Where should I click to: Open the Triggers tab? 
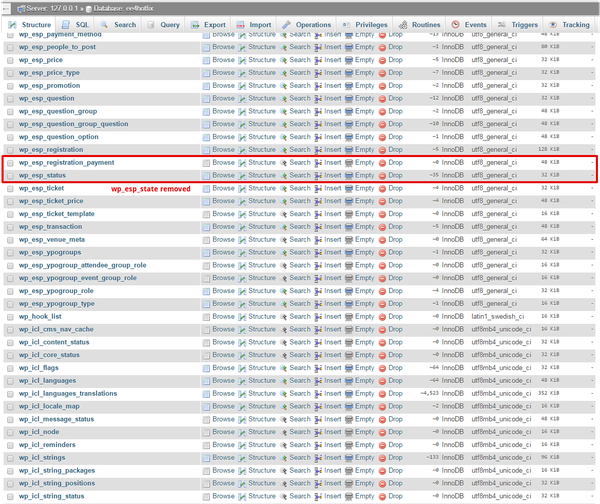[x=518, y=25]
